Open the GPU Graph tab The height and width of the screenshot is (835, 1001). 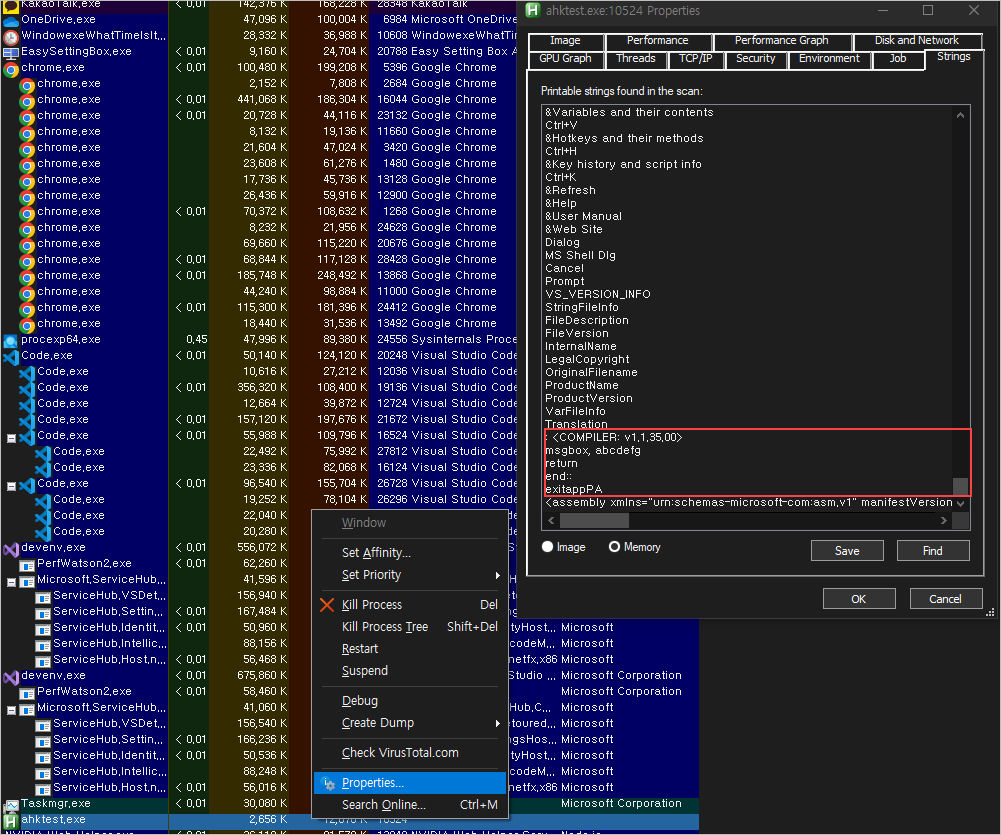[566, 58]
